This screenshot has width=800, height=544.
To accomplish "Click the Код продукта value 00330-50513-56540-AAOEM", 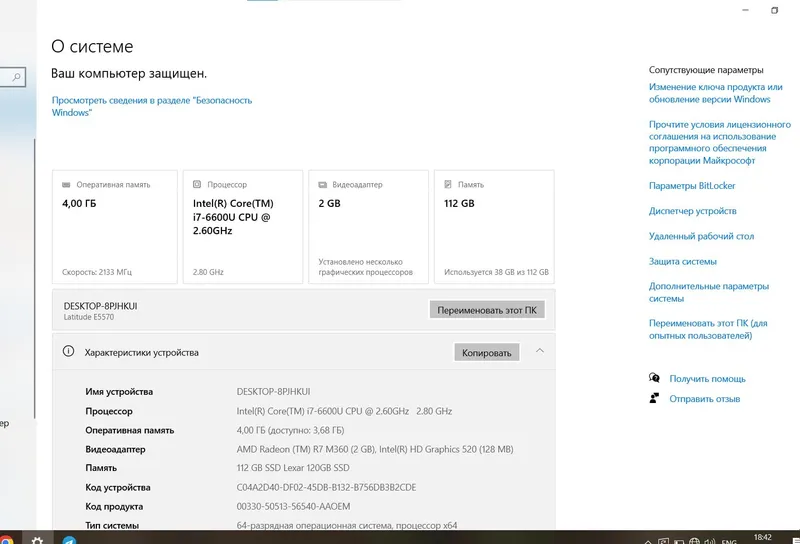I will (293, 506).
